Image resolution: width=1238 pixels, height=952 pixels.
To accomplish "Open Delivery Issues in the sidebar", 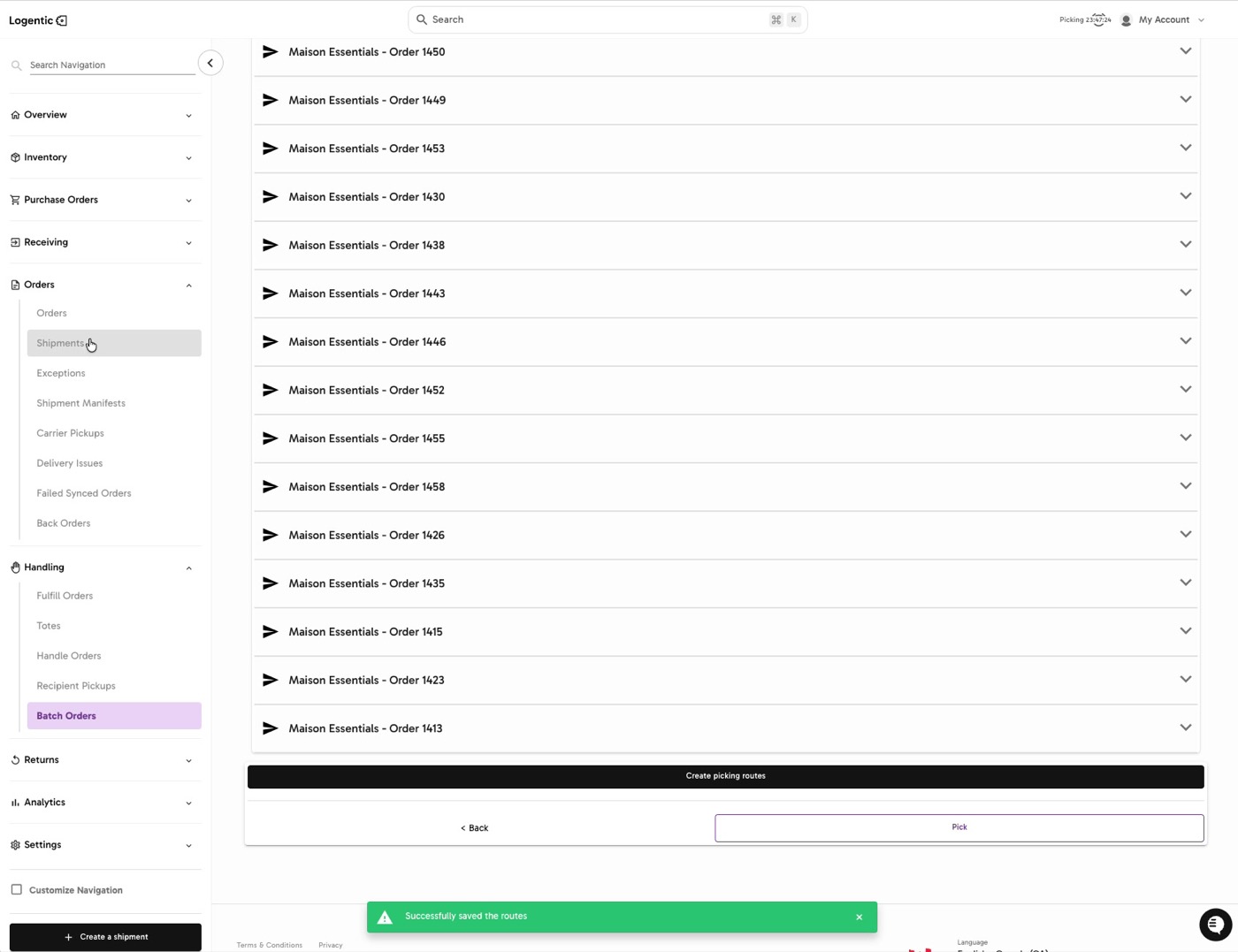I will pos(114,463).
